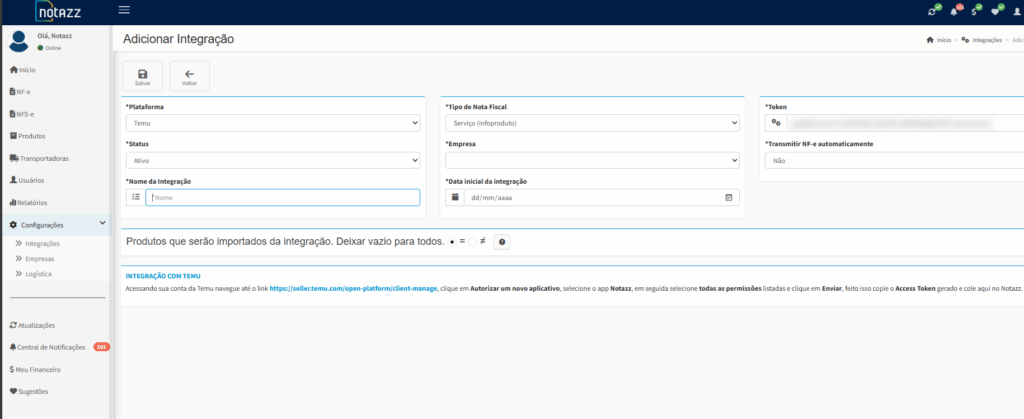The width and height of the screenshot is (1024, 419).
Task: Open the empty Empresa dropdown
Action: click(592, 160)
